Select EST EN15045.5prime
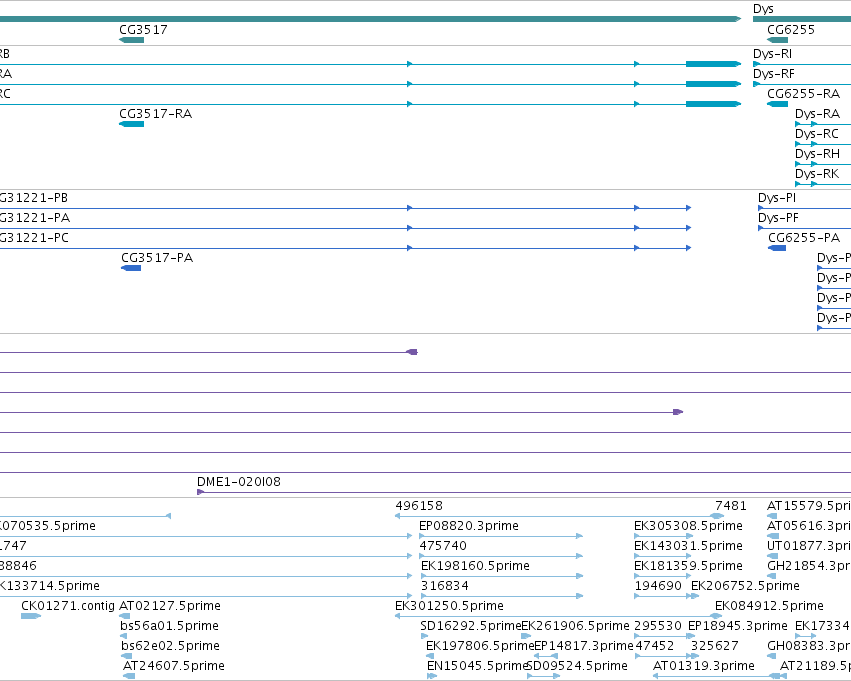The image size is (851, 681). (x=478, y=666)
